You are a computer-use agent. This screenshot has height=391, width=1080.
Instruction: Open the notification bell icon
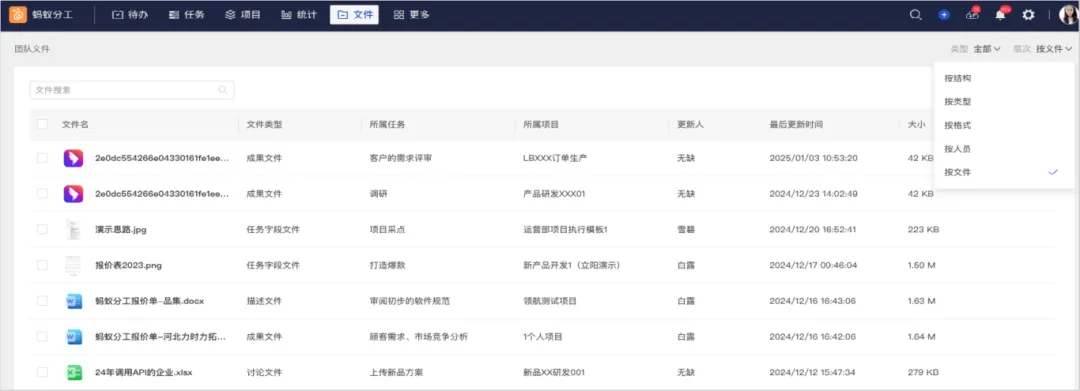1000,14
